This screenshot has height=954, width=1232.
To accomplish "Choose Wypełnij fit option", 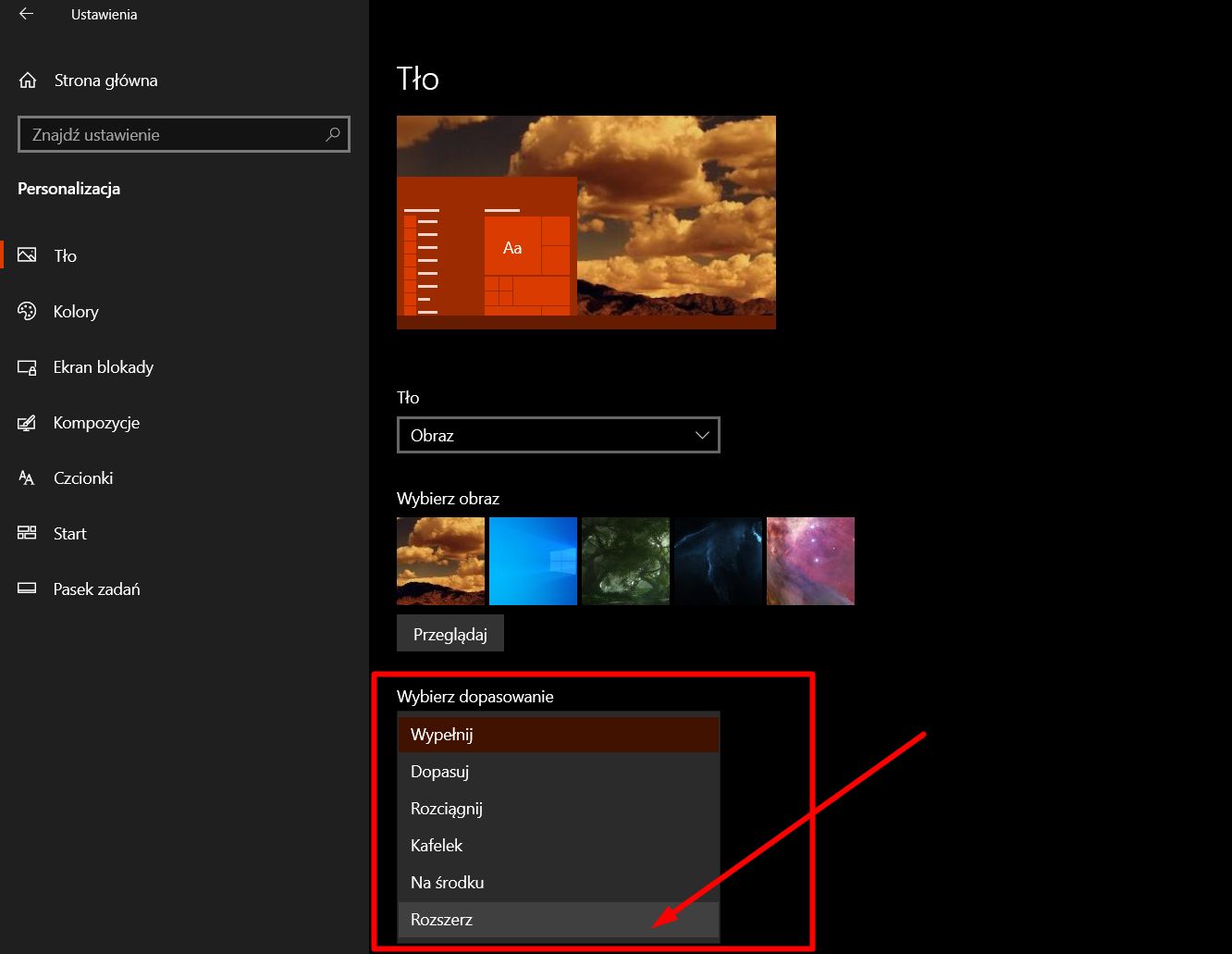I will [x=558, y=735].
